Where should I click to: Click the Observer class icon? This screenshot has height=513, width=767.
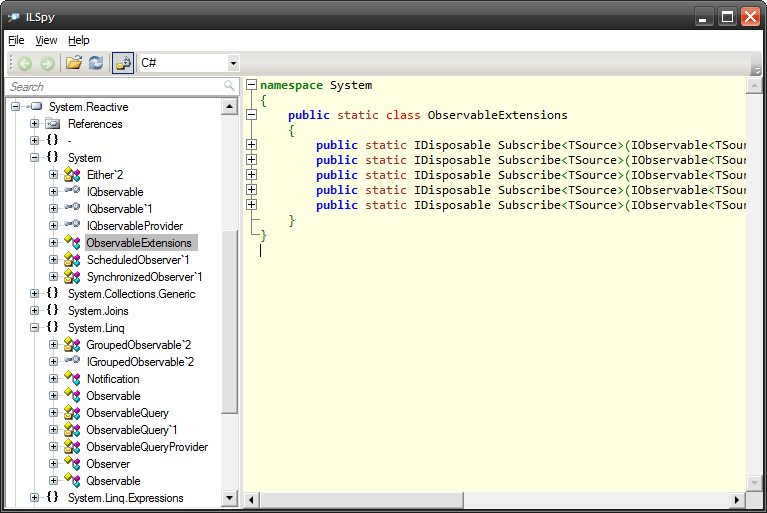coord(72,464)
